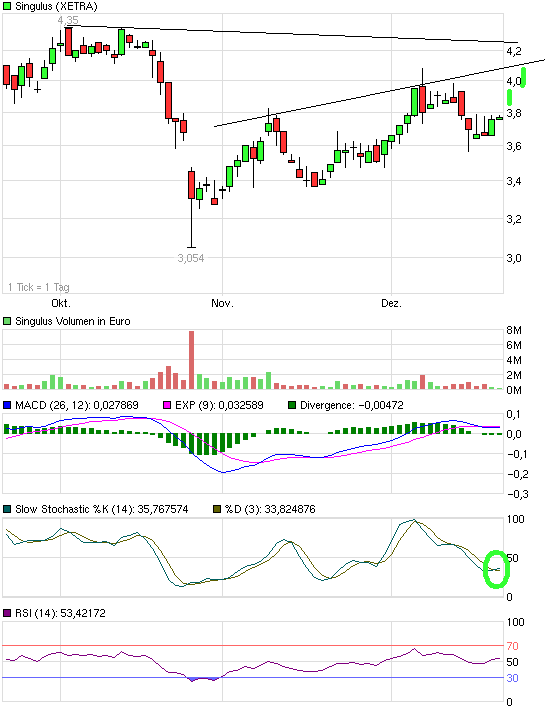Click the purple RSI (14) legend square
This screenshot has height=710, width=545.
tap(7, 613)
